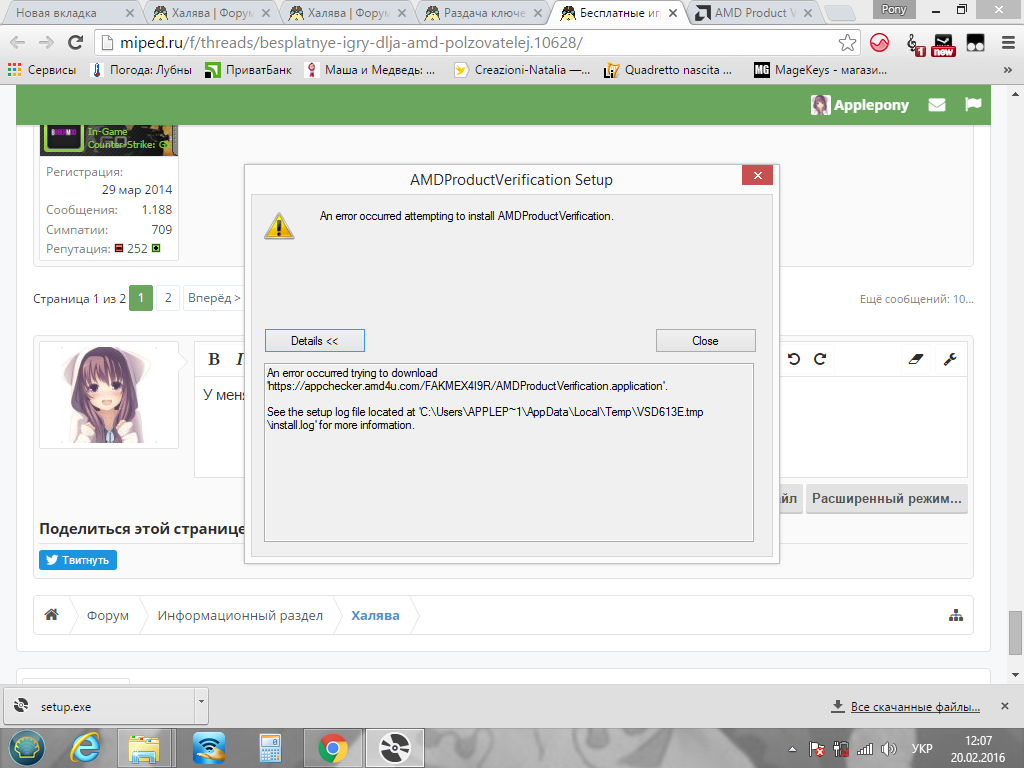
Task: Click Расширенный режим... button
Action: [886, 498]
